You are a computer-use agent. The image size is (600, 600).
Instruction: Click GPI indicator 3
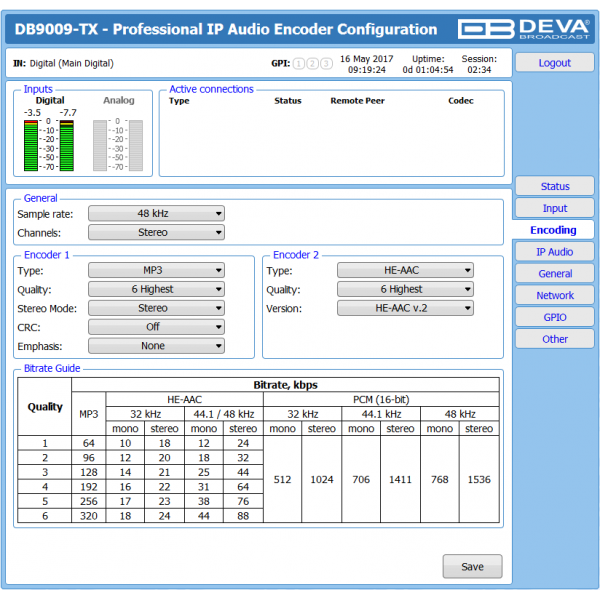click(x=326, y=64)
